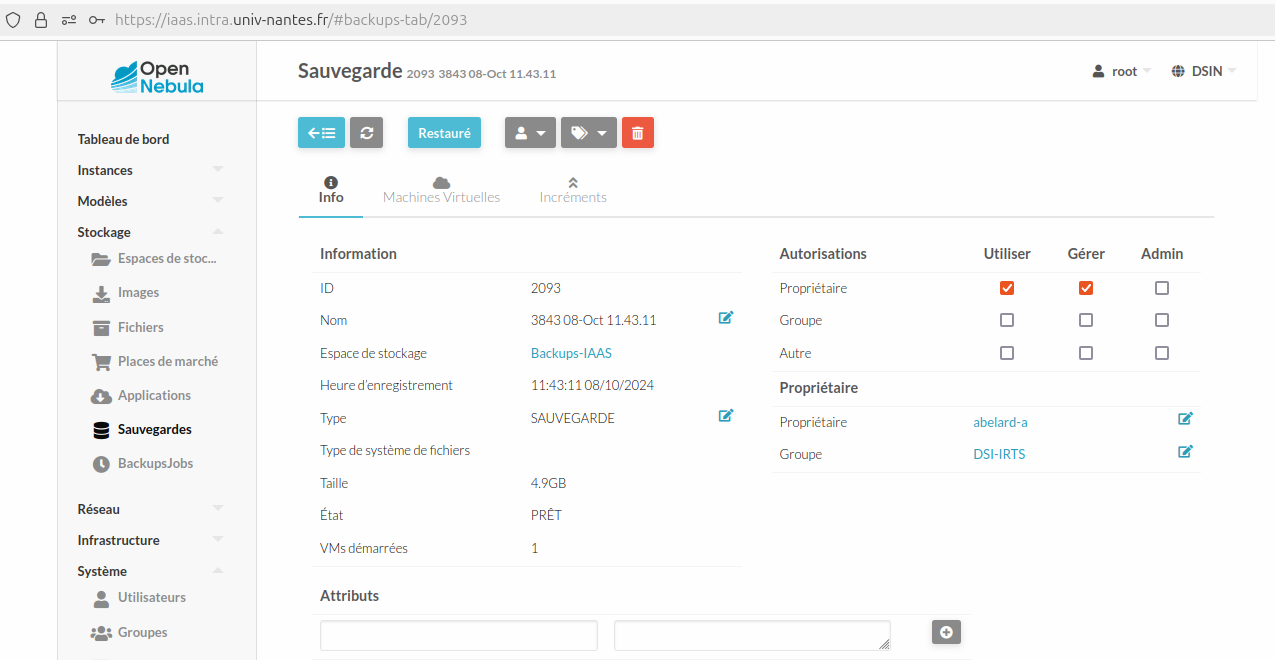Uncheck the Propriétaire Gérer permission
The image size is (1275, 660).
[1086, 288]
